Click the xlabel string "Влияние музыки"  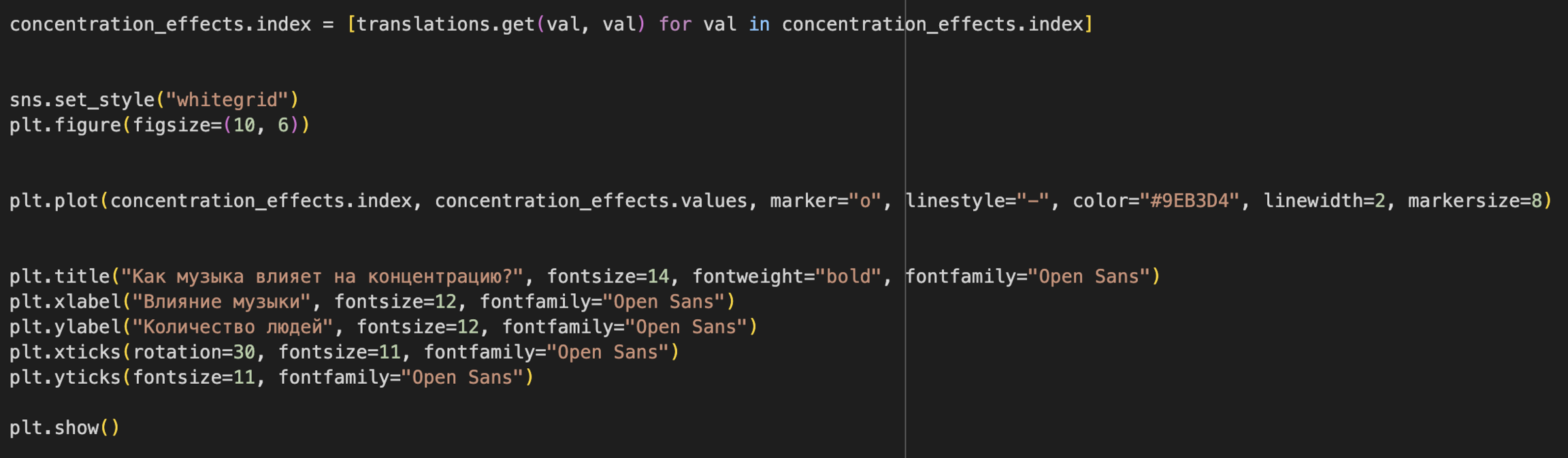pos(222,301)
